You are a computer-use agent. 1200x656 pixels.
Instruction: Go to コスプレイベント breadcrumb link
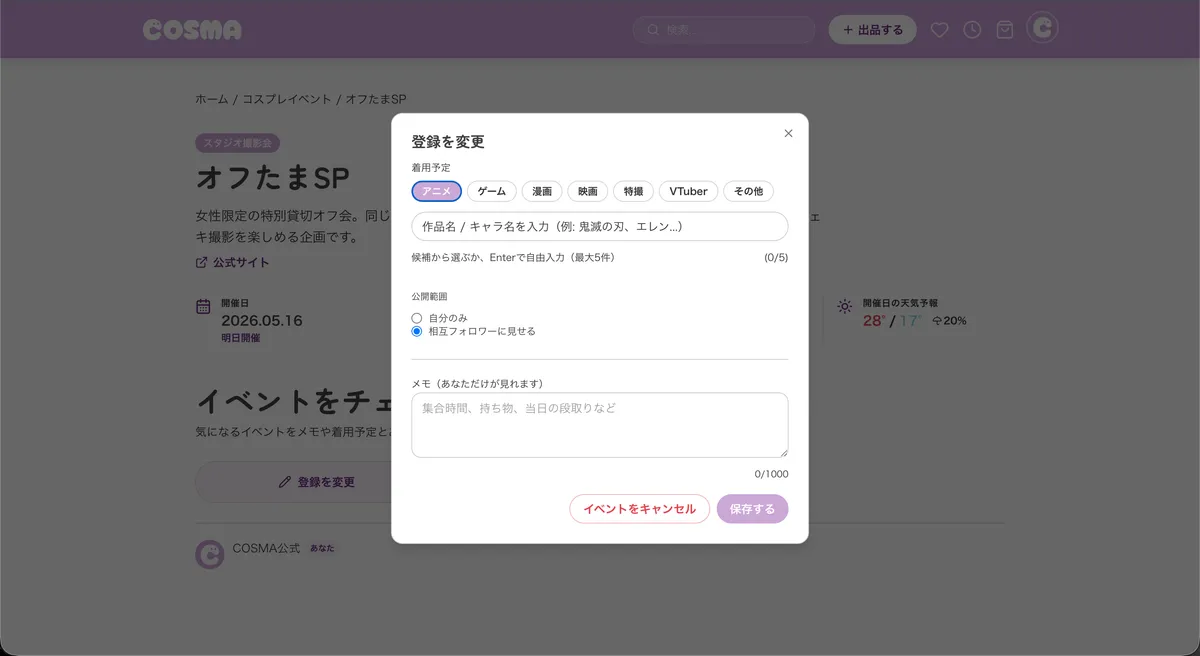coord(287,99)
